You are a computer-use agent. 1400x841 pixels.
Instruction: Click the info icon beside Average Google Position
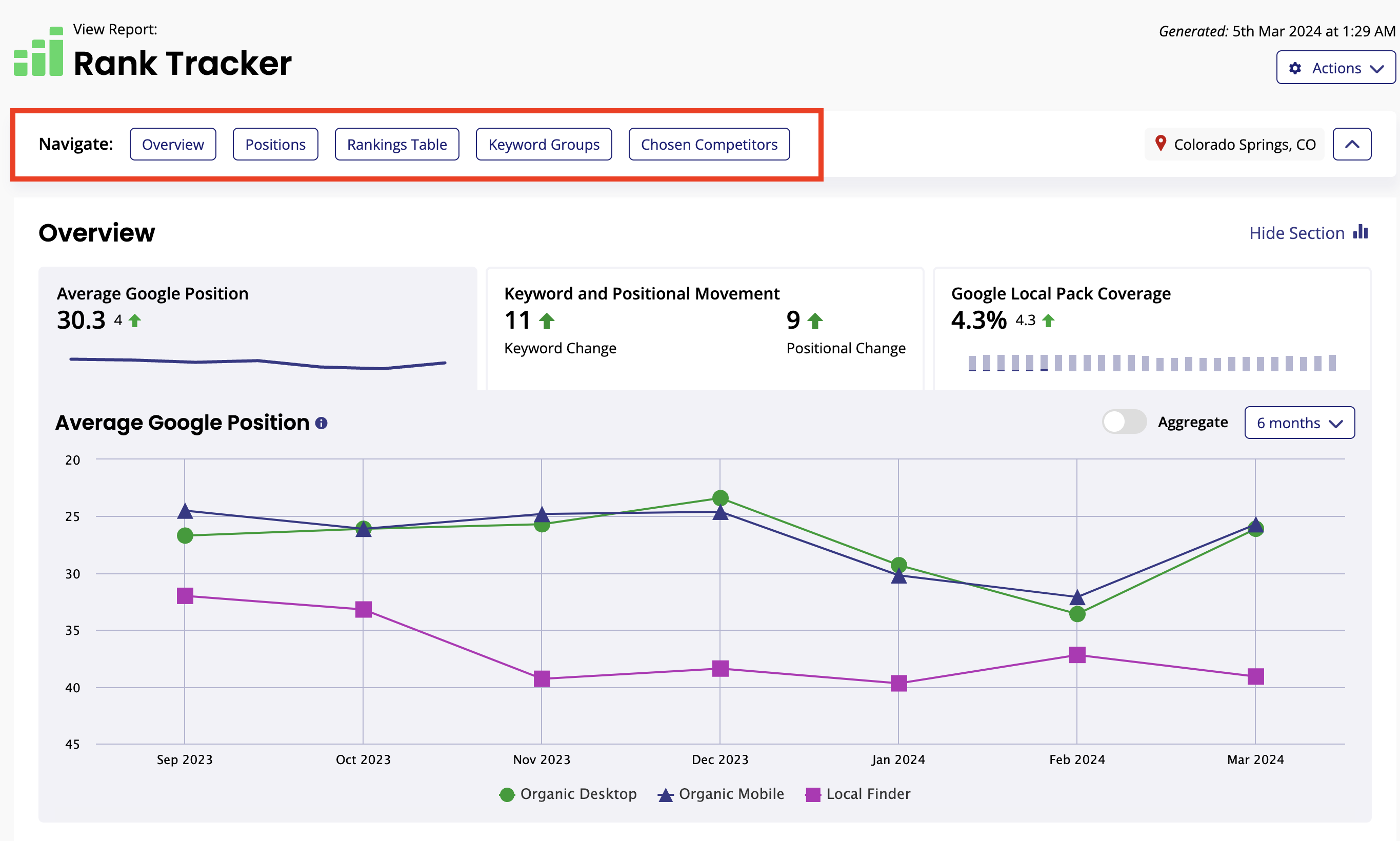click(x=321, y=424)
